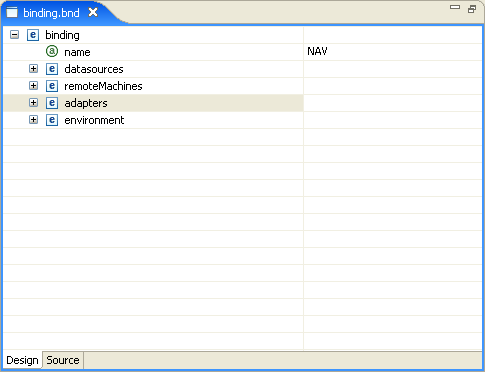Viewport: 485px width, 372px height.
Task: Select the binding.bnd editor tab
Action: [51, 13]
